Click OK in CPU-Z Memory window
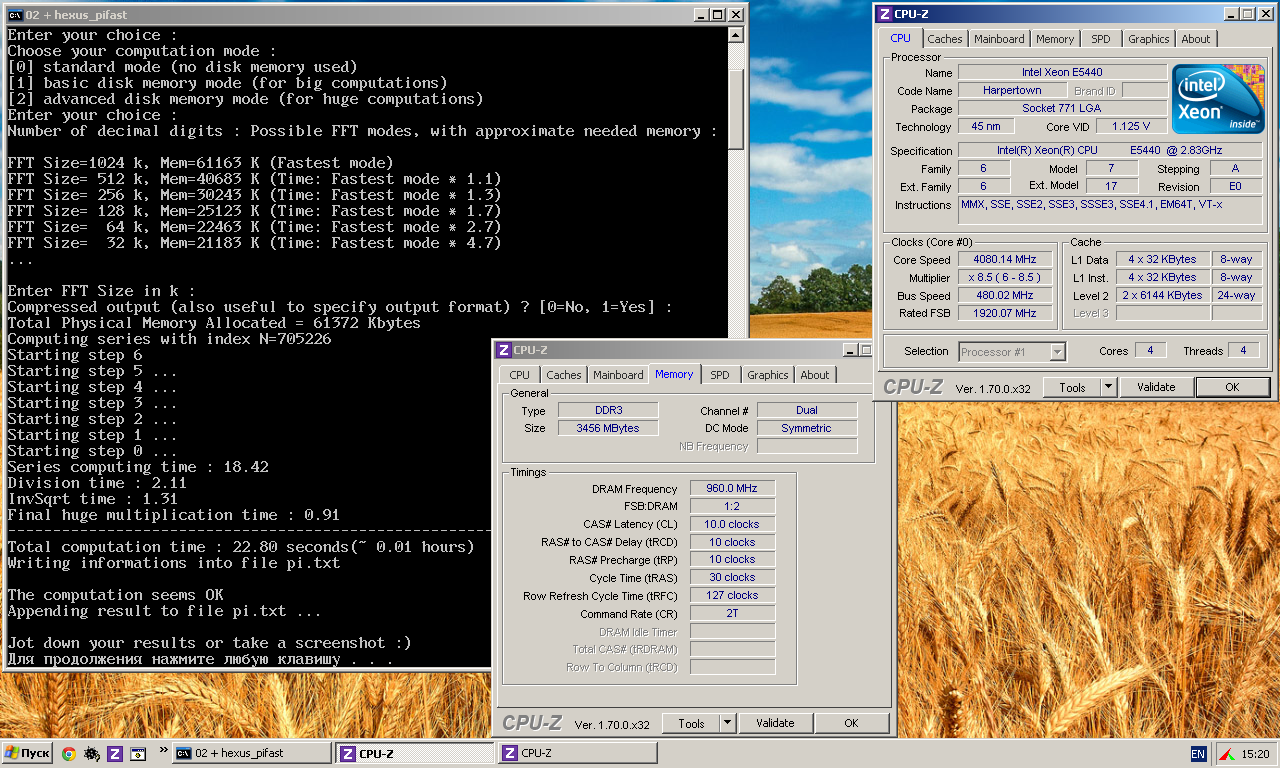The image size is (1280, 768). (x=851, y=723)
